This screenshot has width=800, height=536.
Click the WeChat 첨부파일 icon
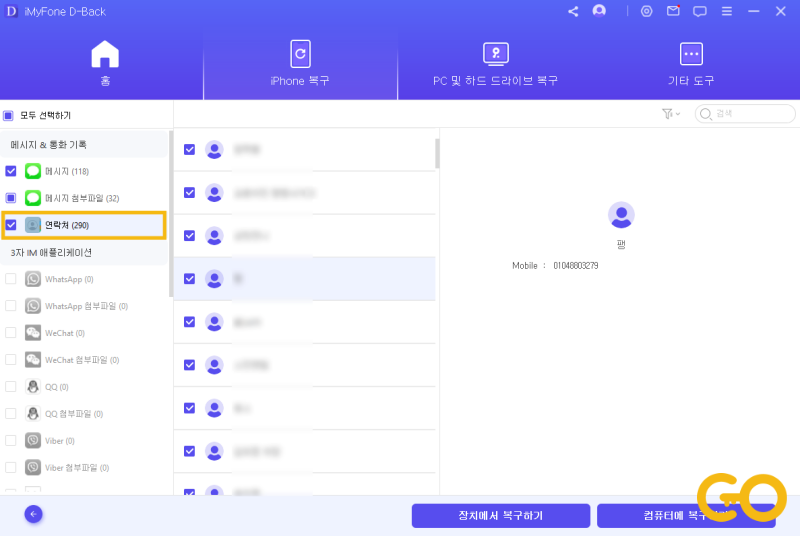pyautogui.click(x=33, y=360)
